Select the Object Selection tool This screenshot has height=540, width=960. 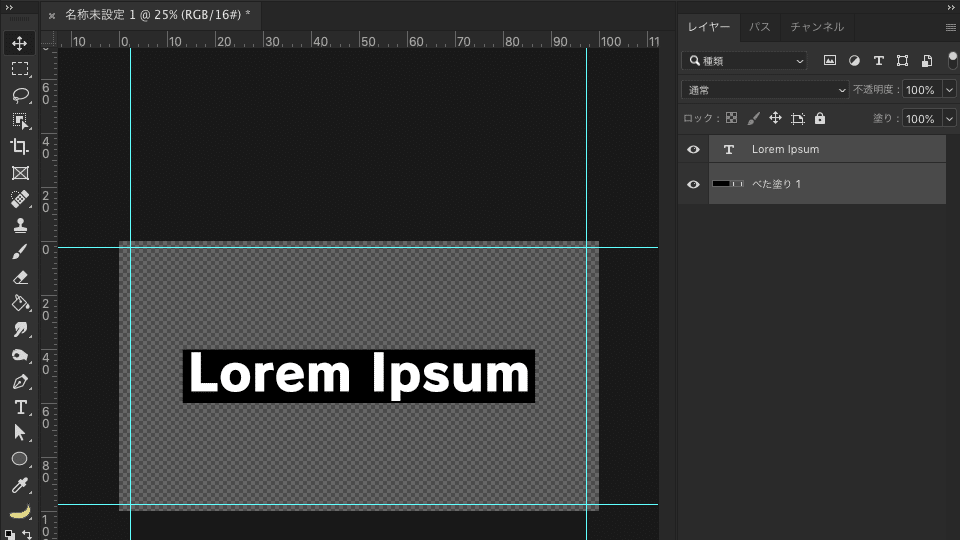coord(20,121)
